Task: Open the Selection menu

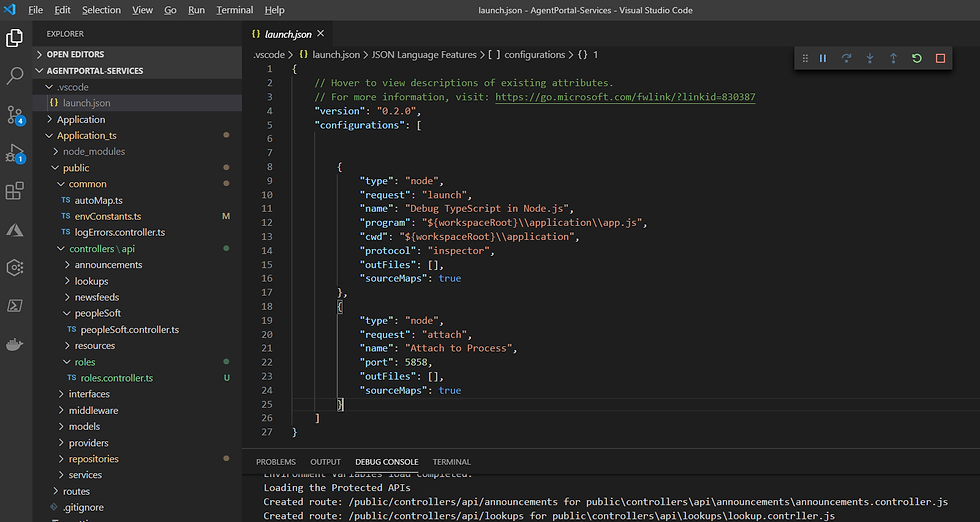Action: (101, 10)
